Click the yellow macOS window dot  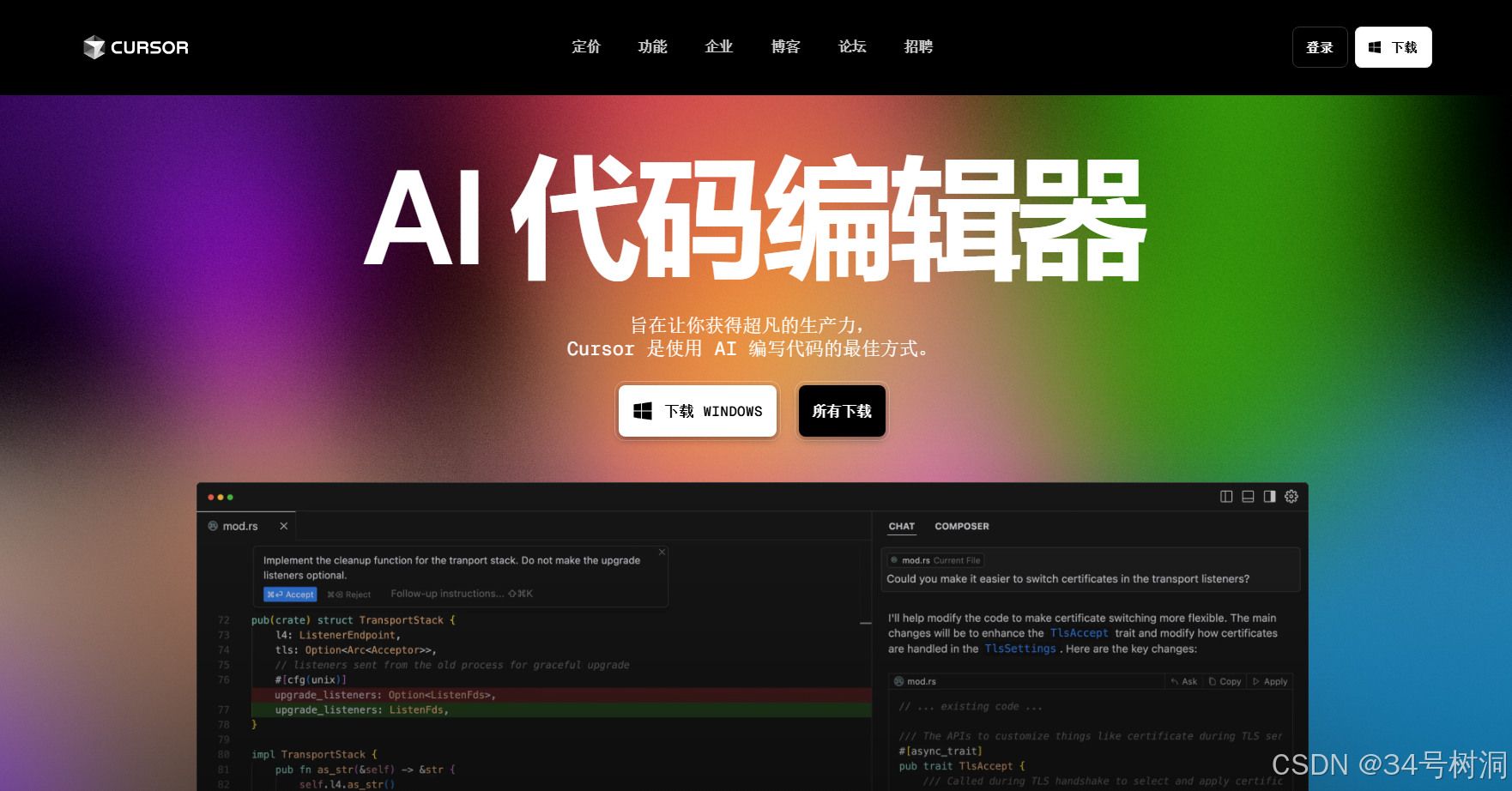coord(221,497)
